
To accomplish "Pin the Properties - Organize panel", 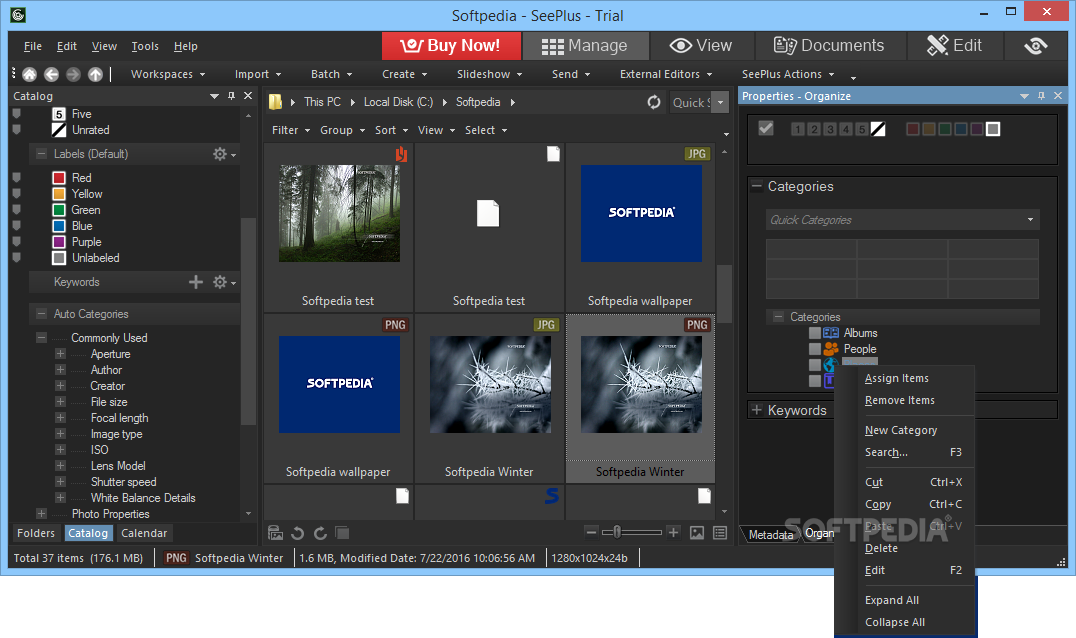I will tap(1041, 96).
